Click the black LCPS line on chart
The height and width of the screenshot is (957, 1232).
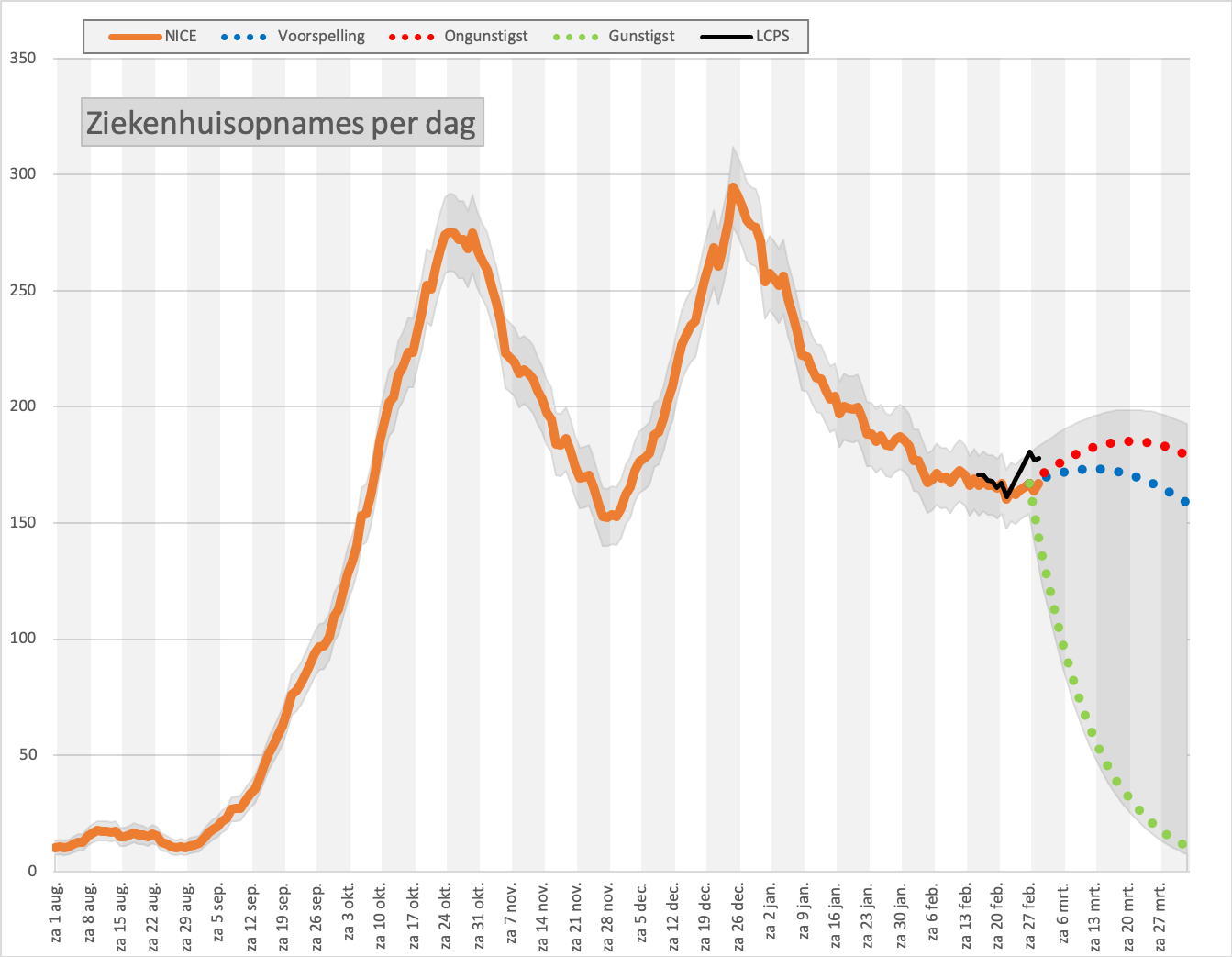[x=1018, y=475]
